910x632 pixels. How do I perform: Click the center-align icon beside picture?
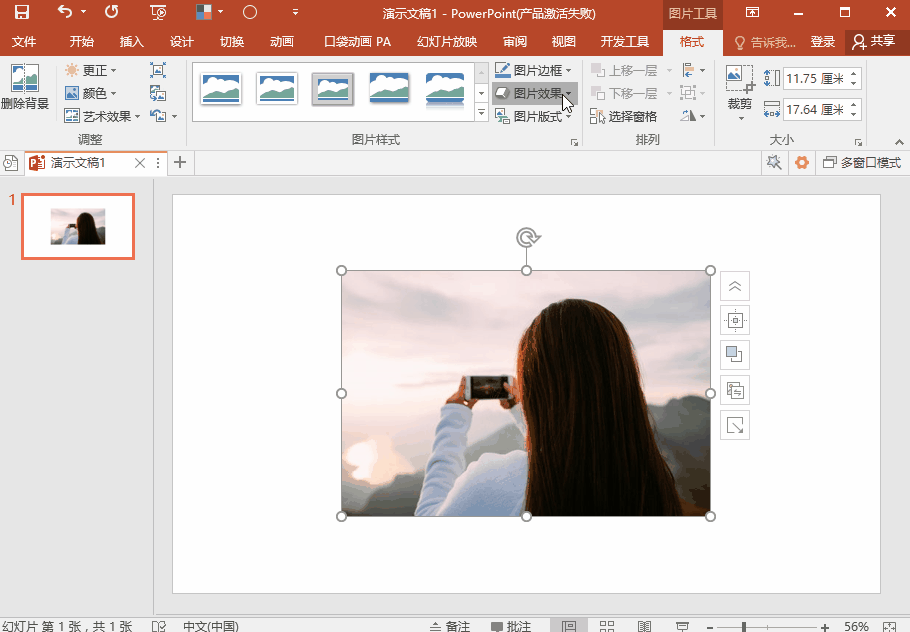coord(735,320)
